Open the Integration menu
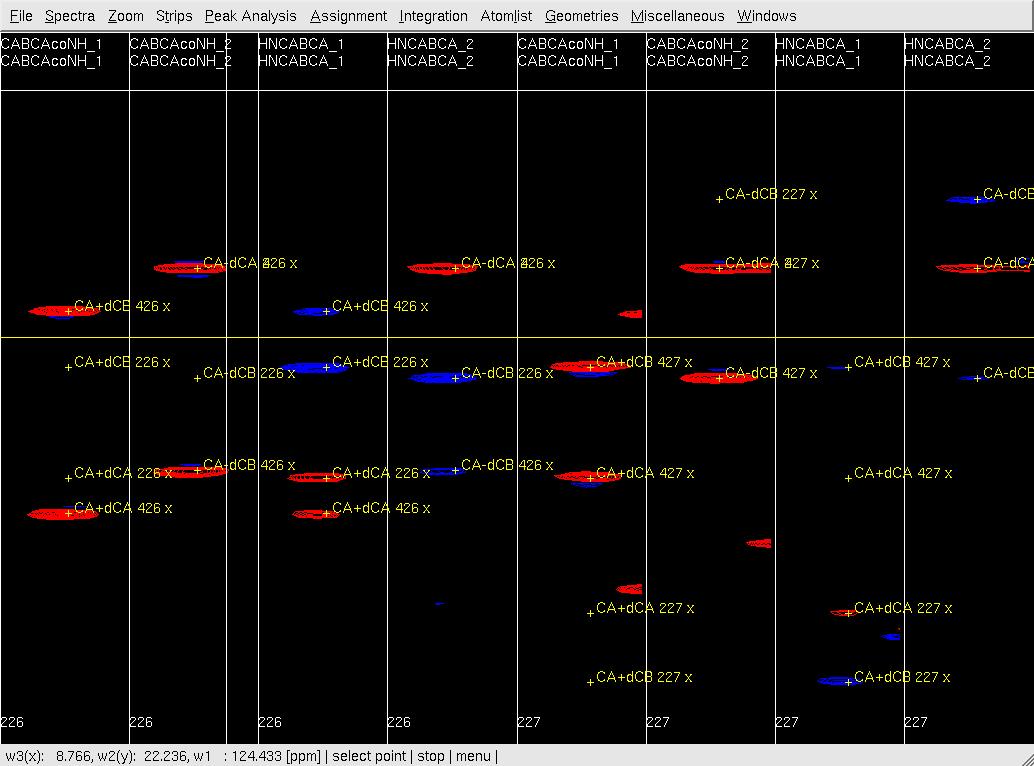The image size is (1034, 766). (x=433, y=16)
